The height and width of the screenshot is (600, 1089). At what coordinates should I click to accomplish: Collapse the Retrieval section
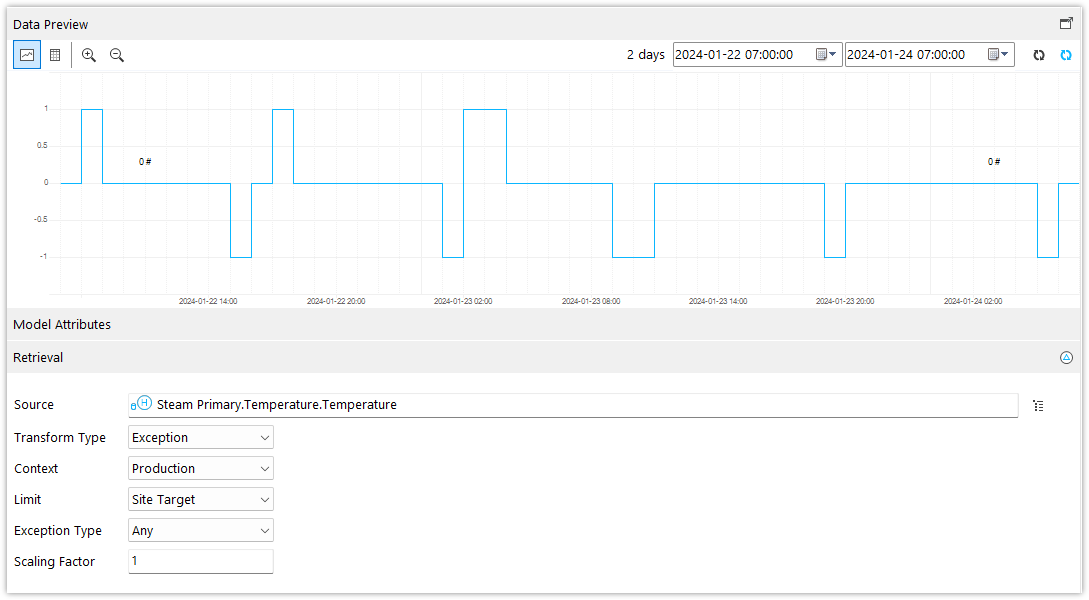pos(1066,357)
